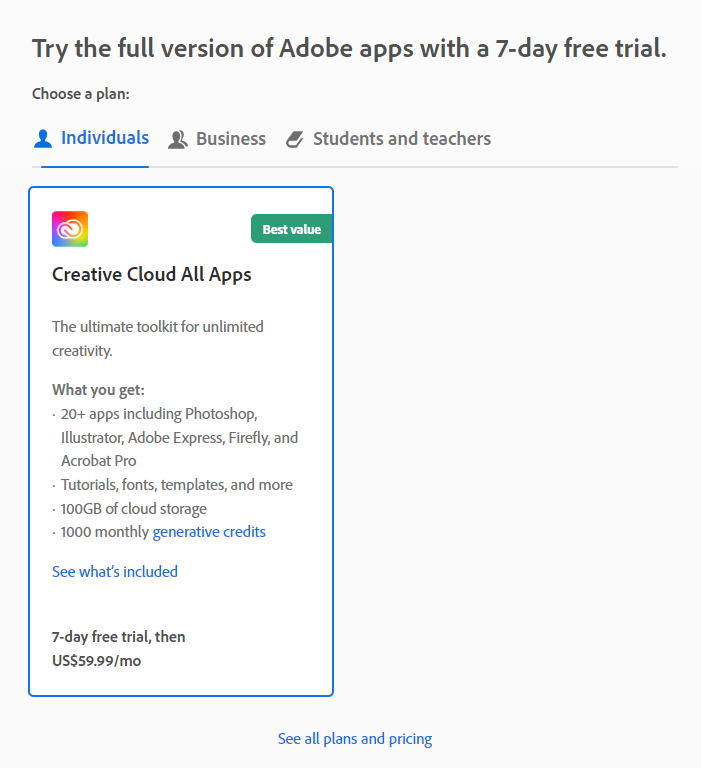
Task: Open the generative credits link
Action: tap(209, 532)
